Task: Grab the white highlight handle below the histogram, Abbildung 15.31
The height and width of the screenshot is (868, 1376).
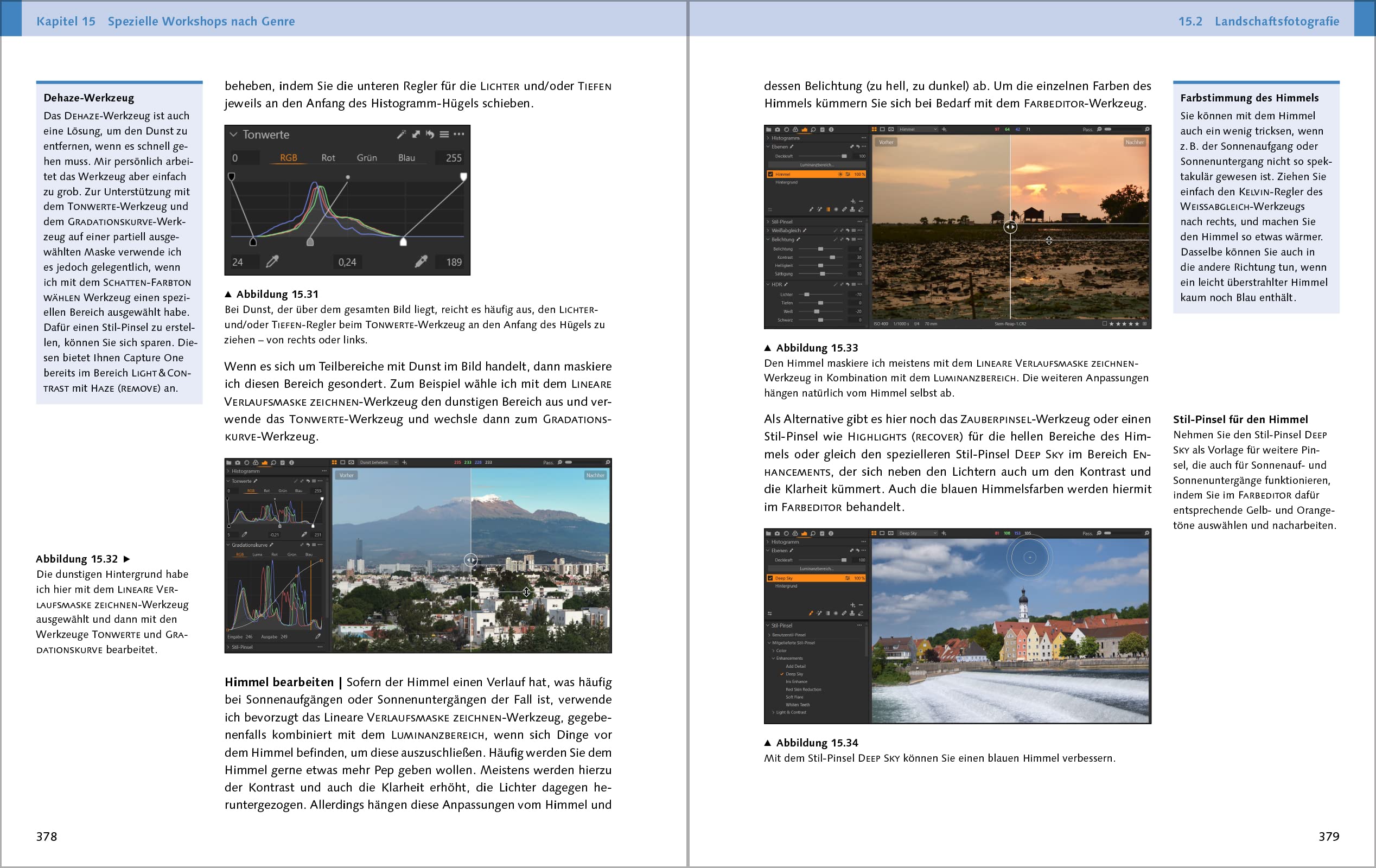Action: point(404,242)
